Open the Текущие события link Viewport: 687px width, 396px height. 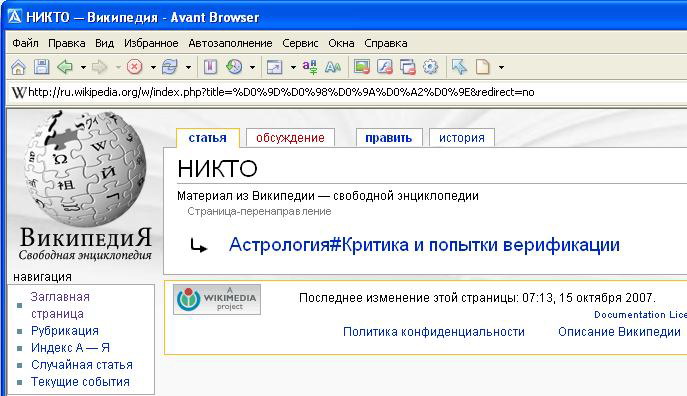80,382
